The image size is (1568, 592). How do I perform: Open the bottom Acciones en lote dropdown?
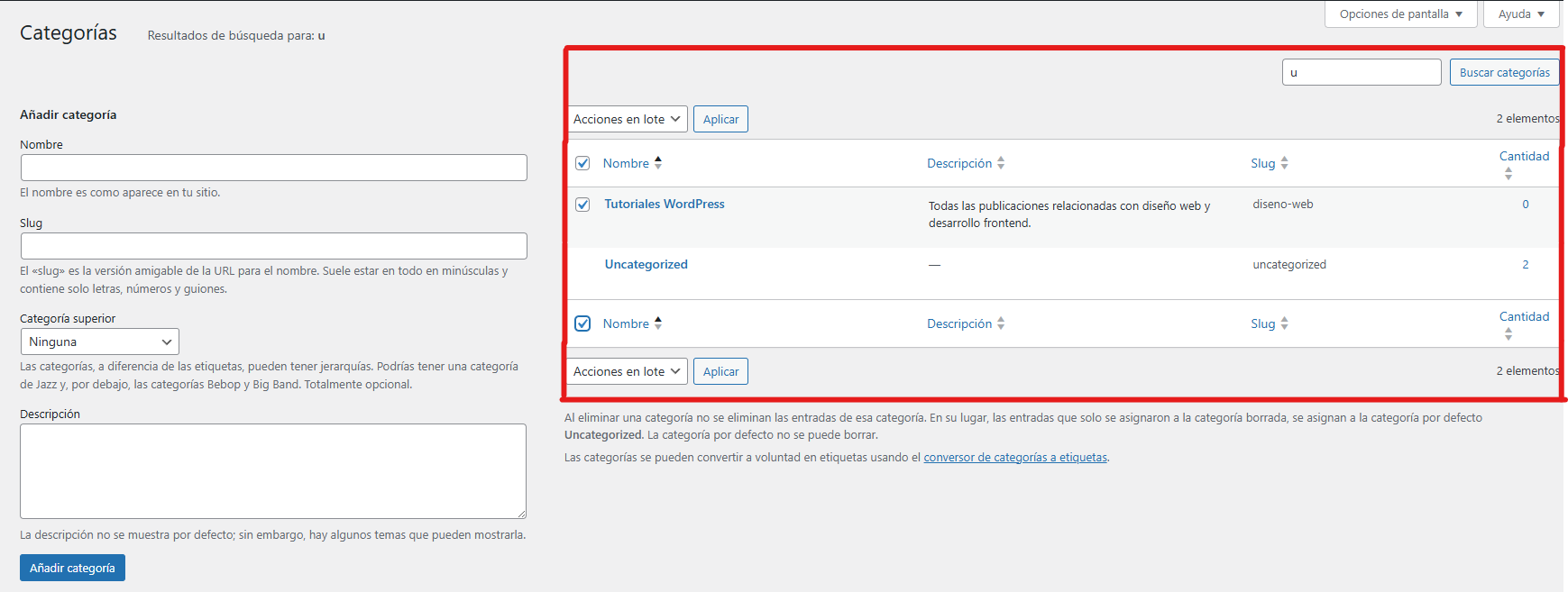627,371
